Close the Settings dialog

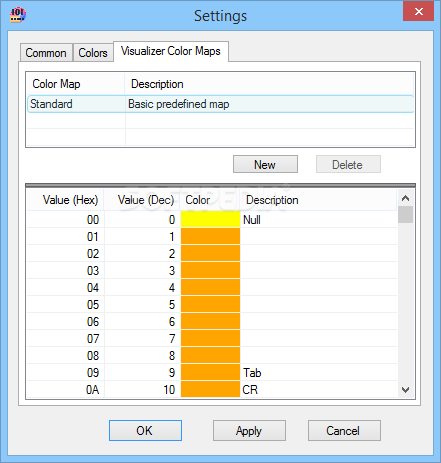418,11
